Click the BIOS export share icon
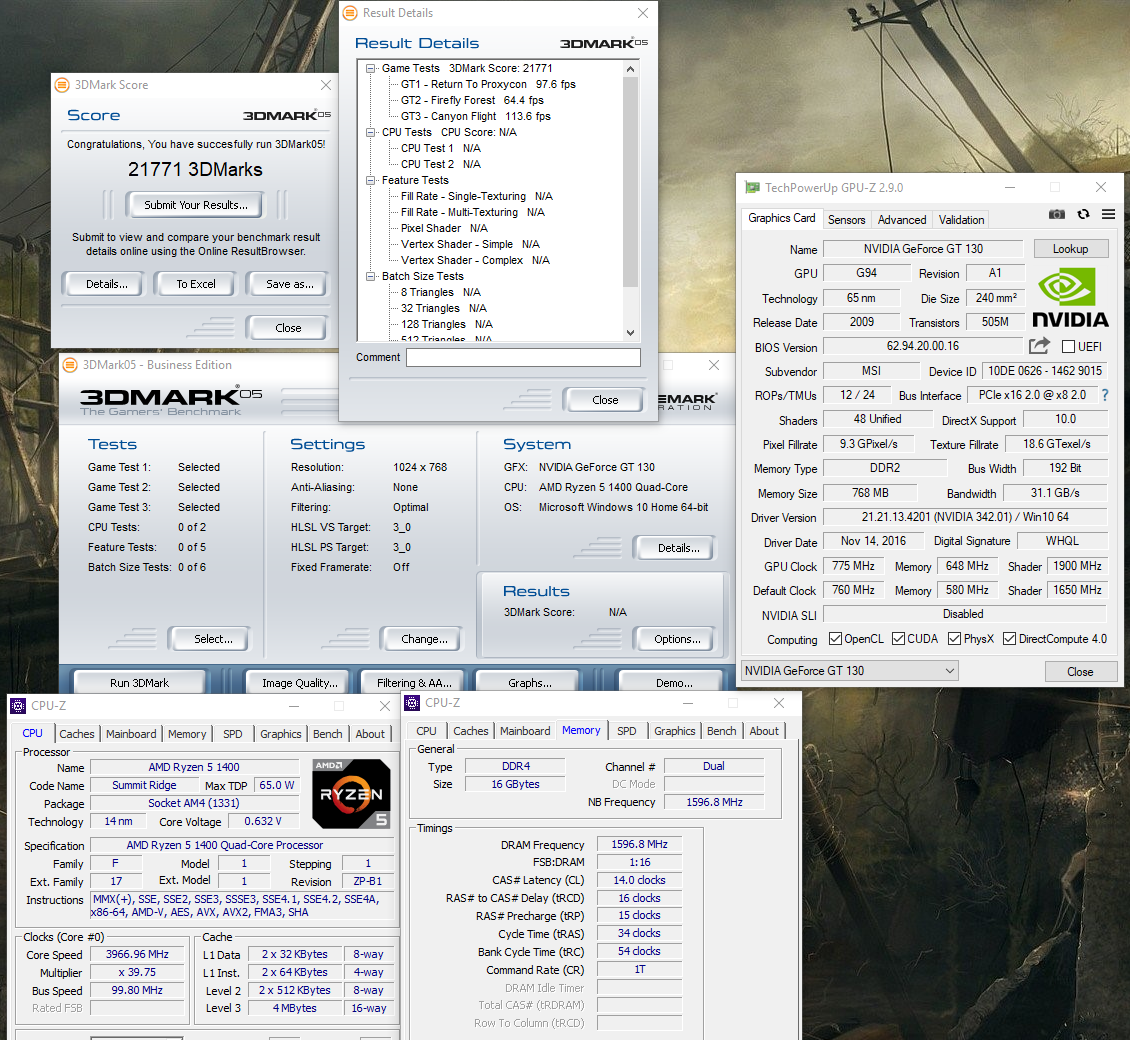This screenshot has height=1040, width=1130. tap(1039, 346)
